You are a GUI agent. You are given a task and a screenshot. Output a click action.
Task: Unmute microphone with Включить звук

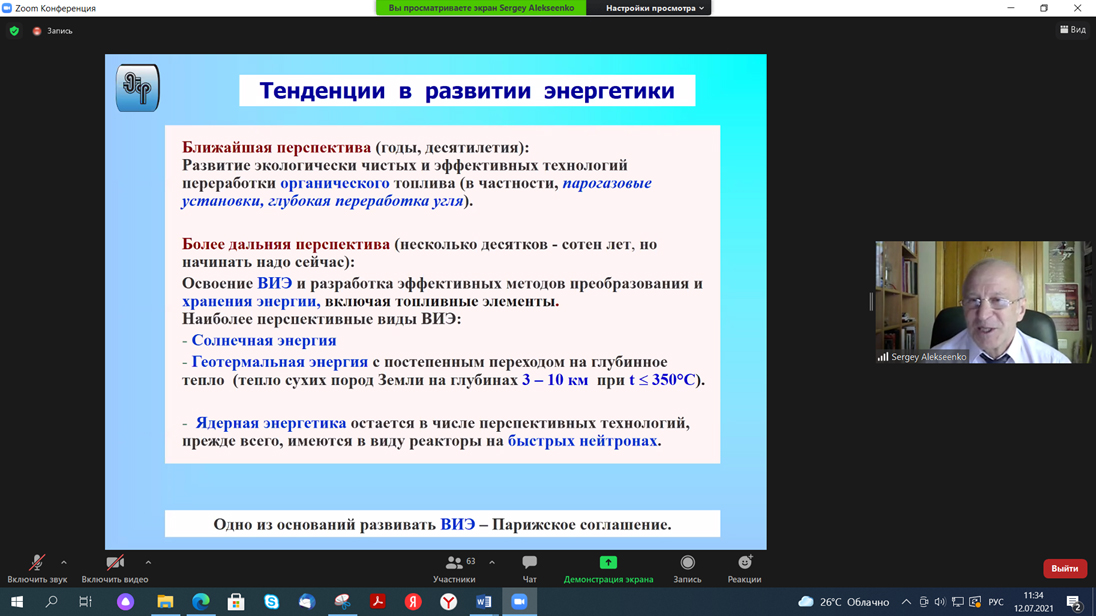37,567
